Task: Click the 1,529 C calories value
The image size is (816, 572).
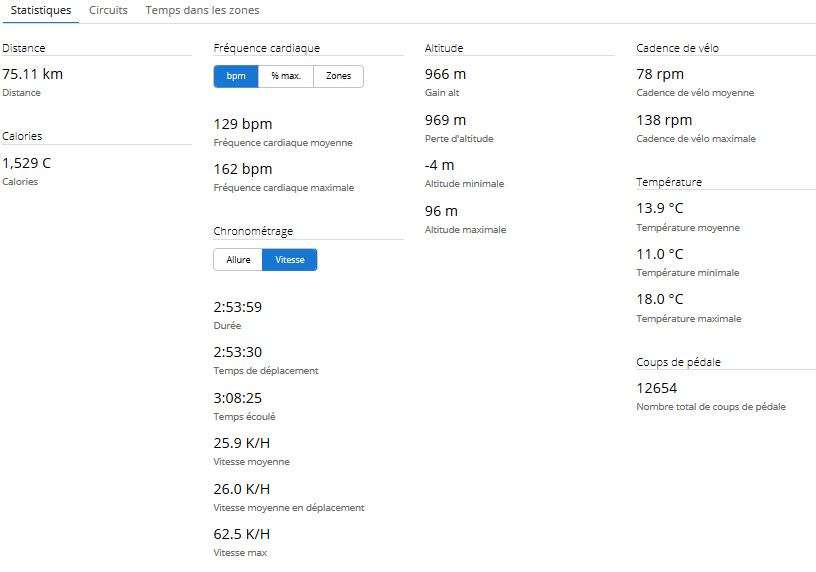Action: coord(27,163)
